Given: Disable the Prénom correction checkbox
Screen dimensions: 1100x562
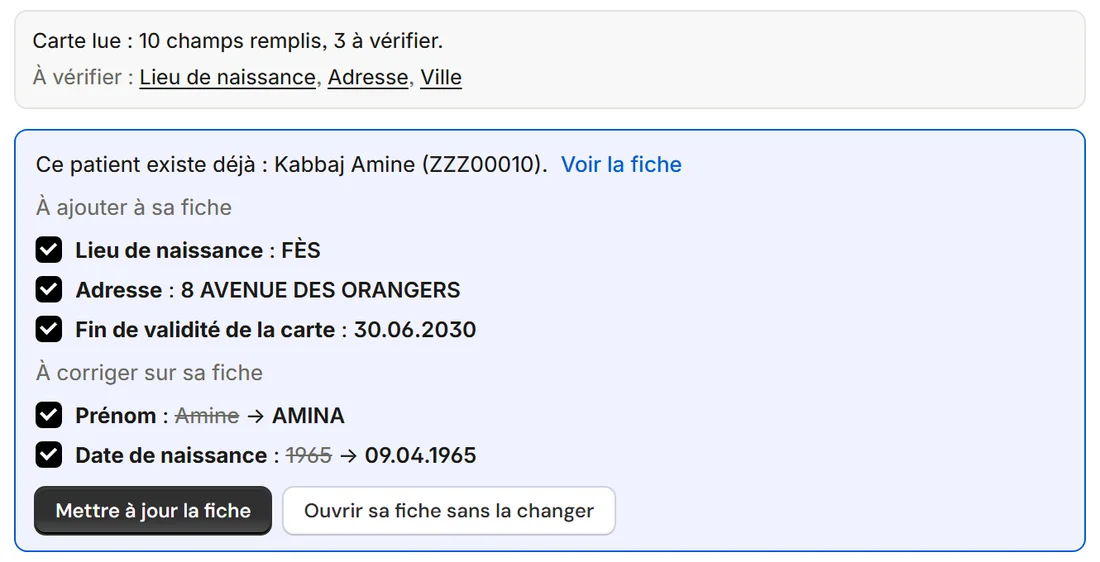Looking at the screenshot, I should pos(48,415).
